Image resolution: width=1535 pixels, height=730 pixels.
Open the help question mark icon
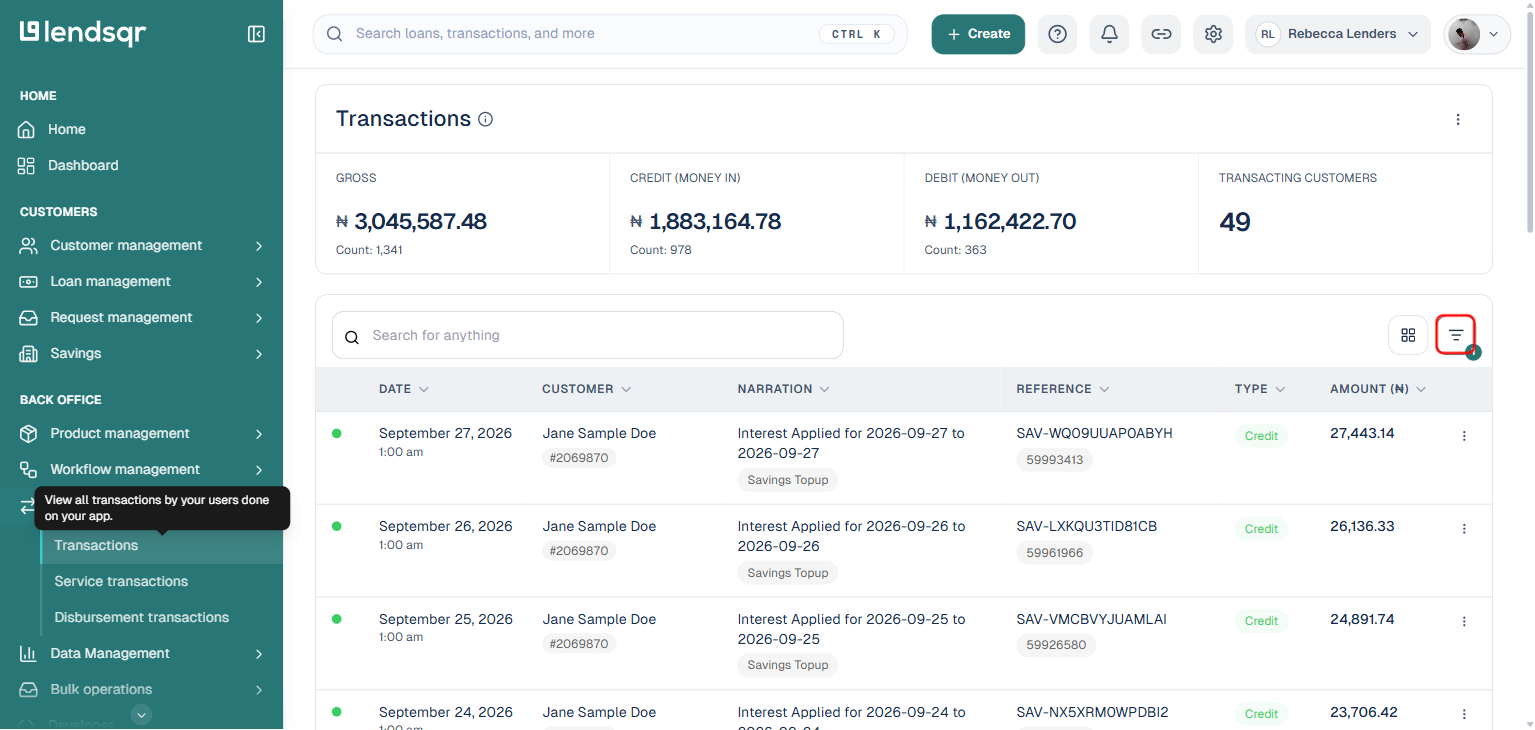pyautogui.click(x=1057, y=34)
